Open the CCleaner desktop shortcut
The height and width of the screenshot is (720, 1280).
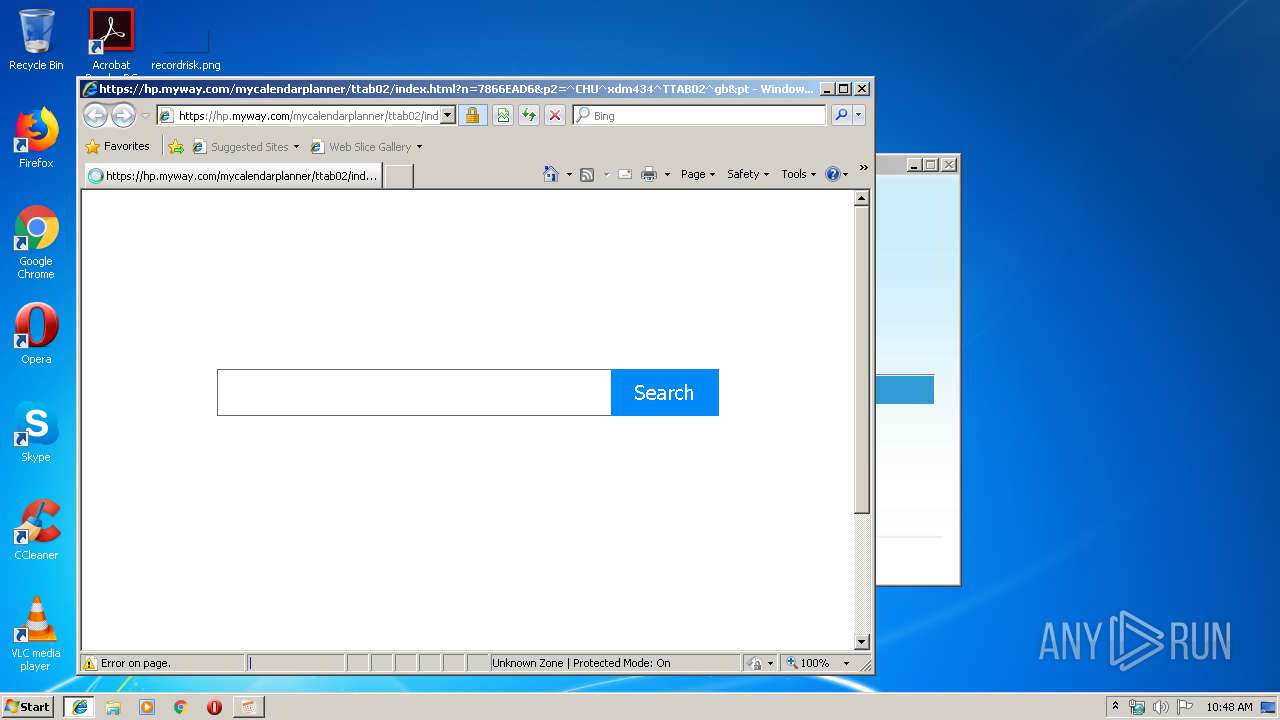(x=36, y=530)
